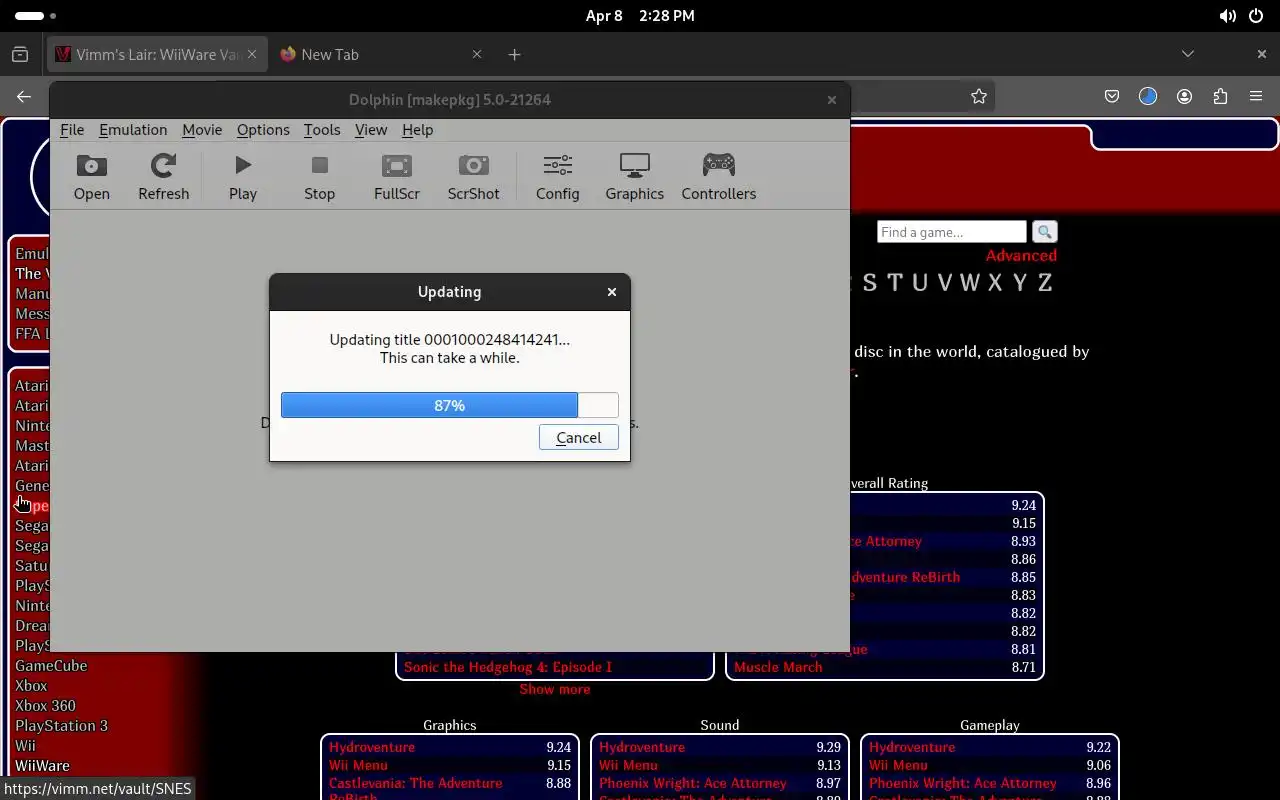
Task: Take a screenshot with ScrShot icon
Action: coord(473,177)
